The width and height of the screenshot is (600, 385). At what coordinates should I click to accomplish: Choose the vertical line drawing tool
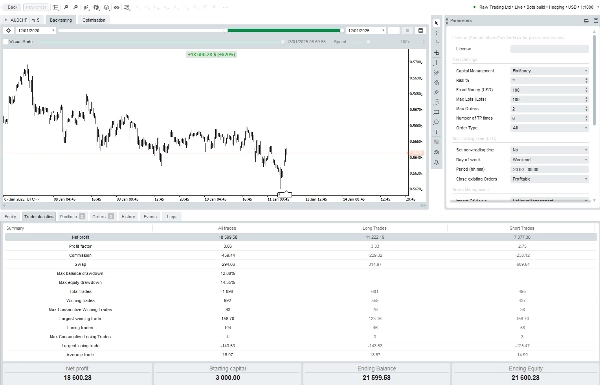(436, 63)
